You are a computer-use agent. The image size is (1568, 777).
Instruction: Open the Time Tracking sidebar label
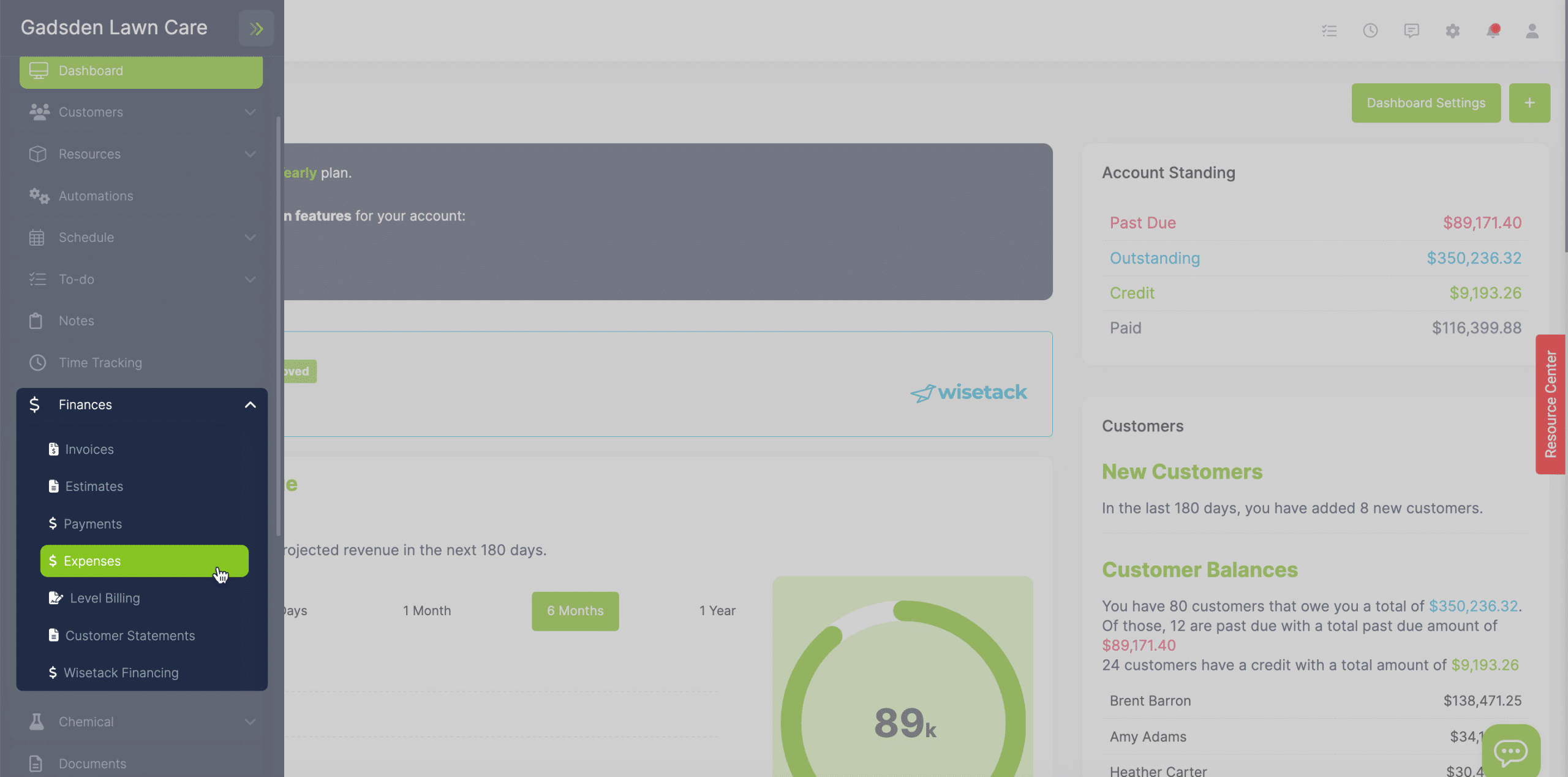(x=100, y=362)
